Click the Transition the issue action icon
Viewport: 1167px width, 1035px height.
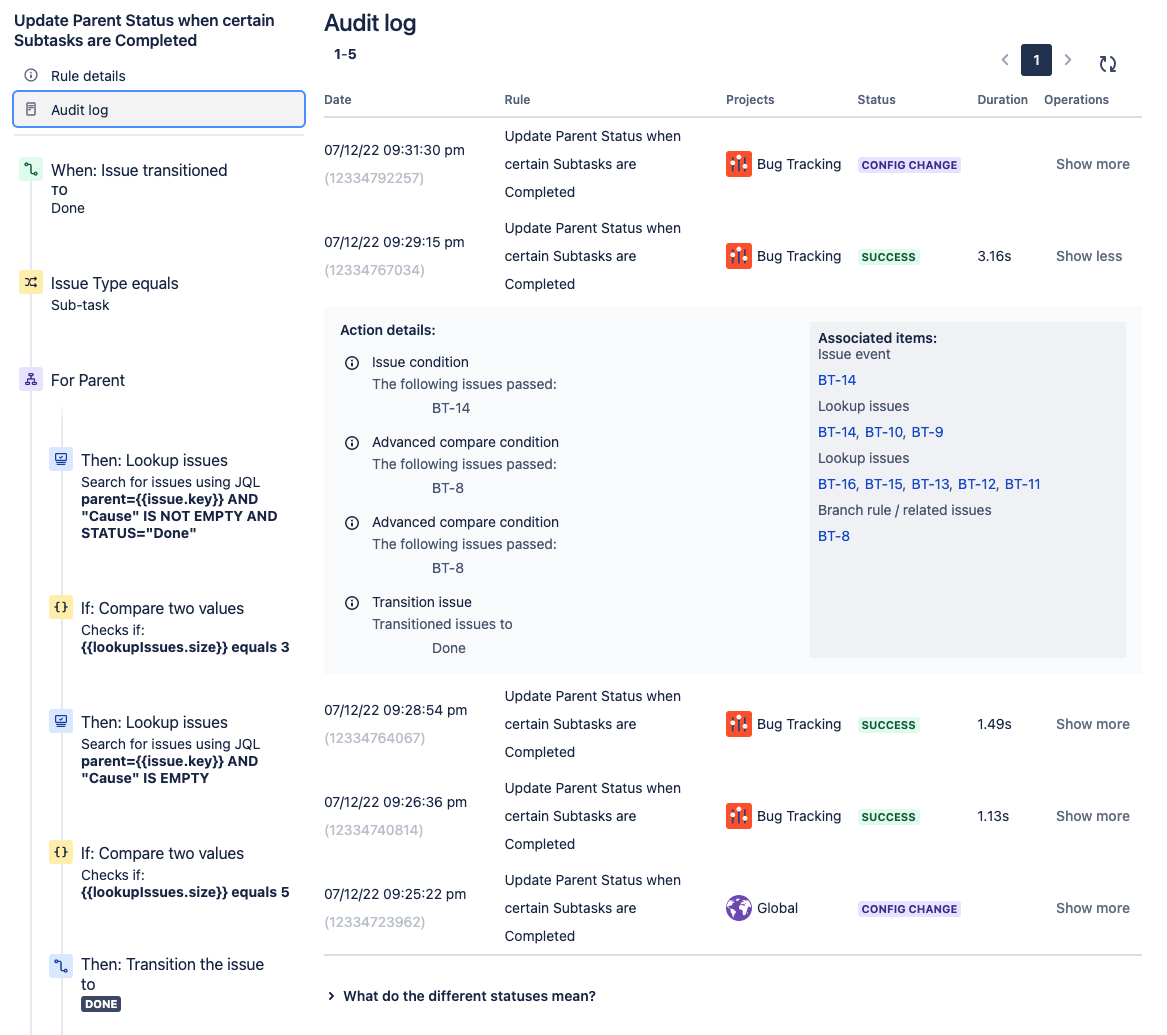point(60,965)
